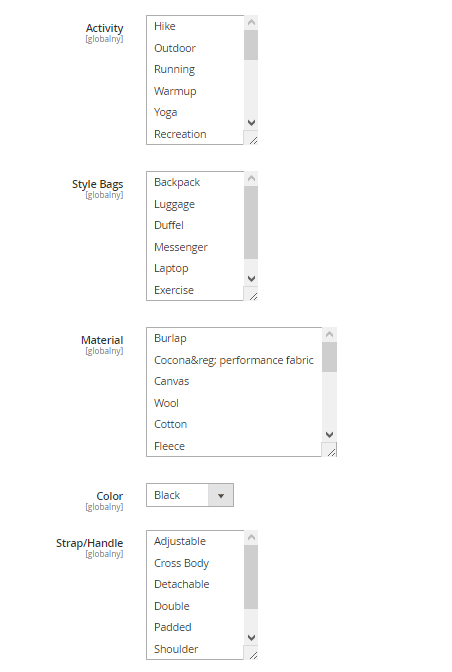Click the Activity list scroll-down arrow
Image resolution: width=452 pixels, height=672 pixels.
pos(251,123)
